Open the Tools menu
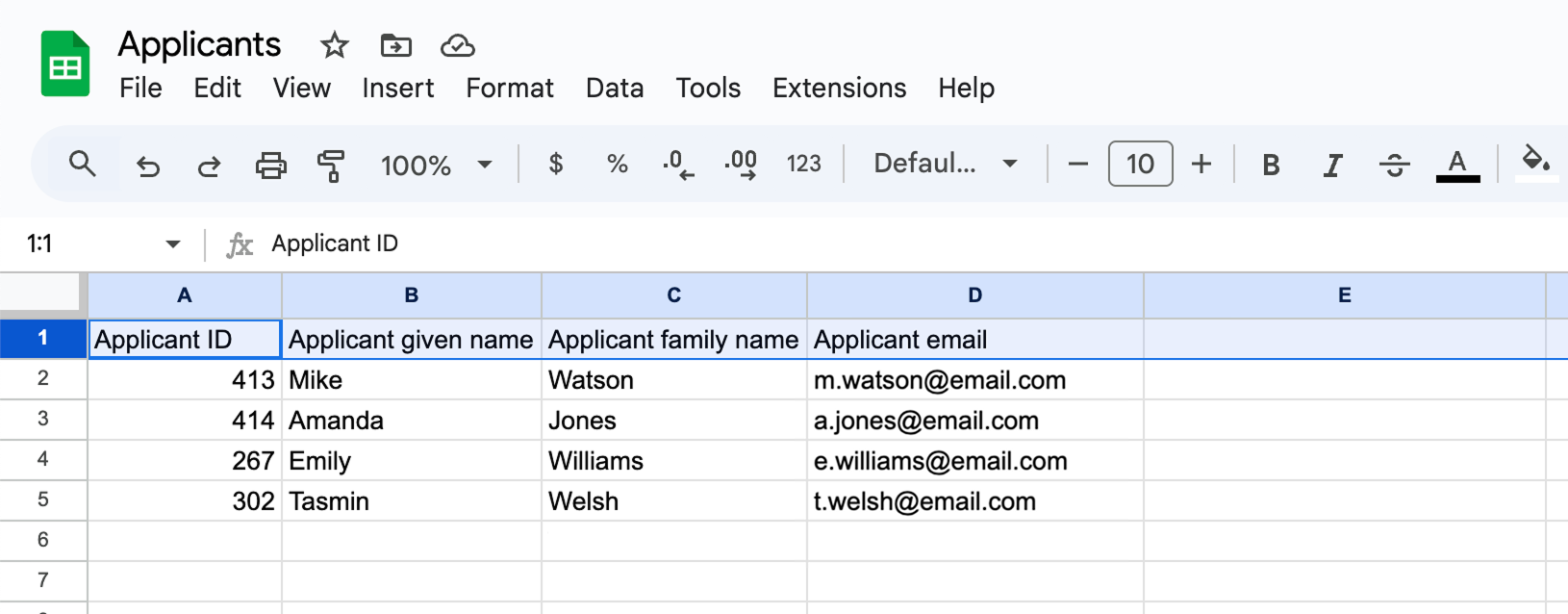Image resolution: width=1568 pixels, height=614 pixels. coord(708,88)
